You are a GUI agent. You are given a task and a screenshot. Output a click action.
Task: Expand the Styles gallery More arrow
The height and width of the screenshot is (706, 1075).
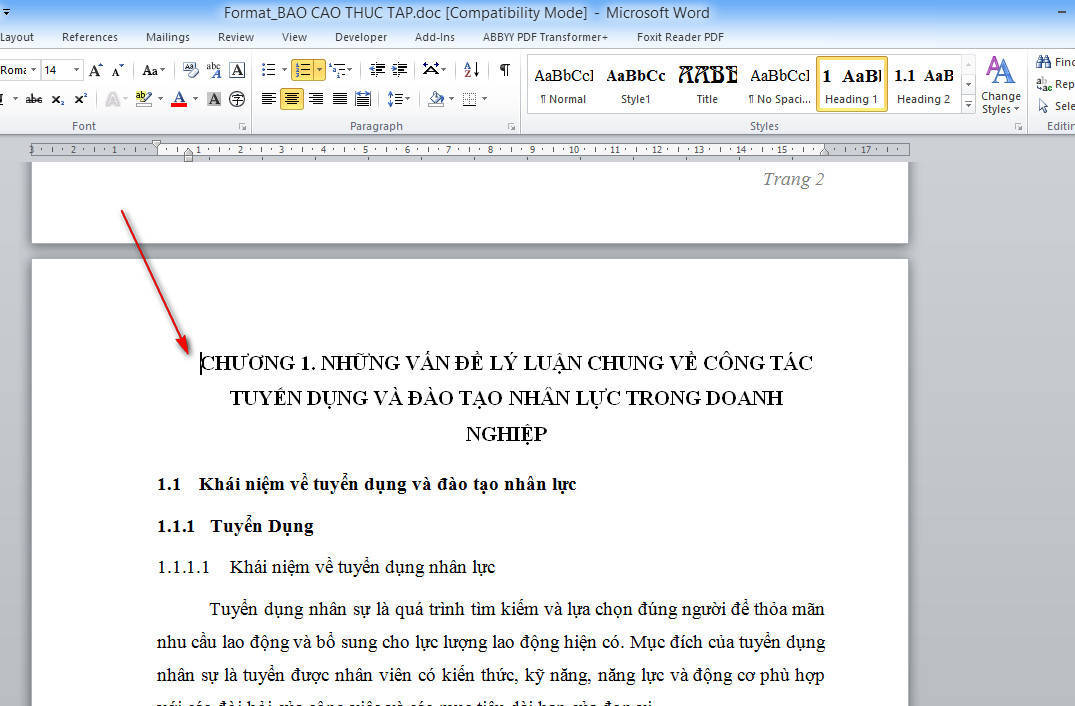[x=968, y=105]
